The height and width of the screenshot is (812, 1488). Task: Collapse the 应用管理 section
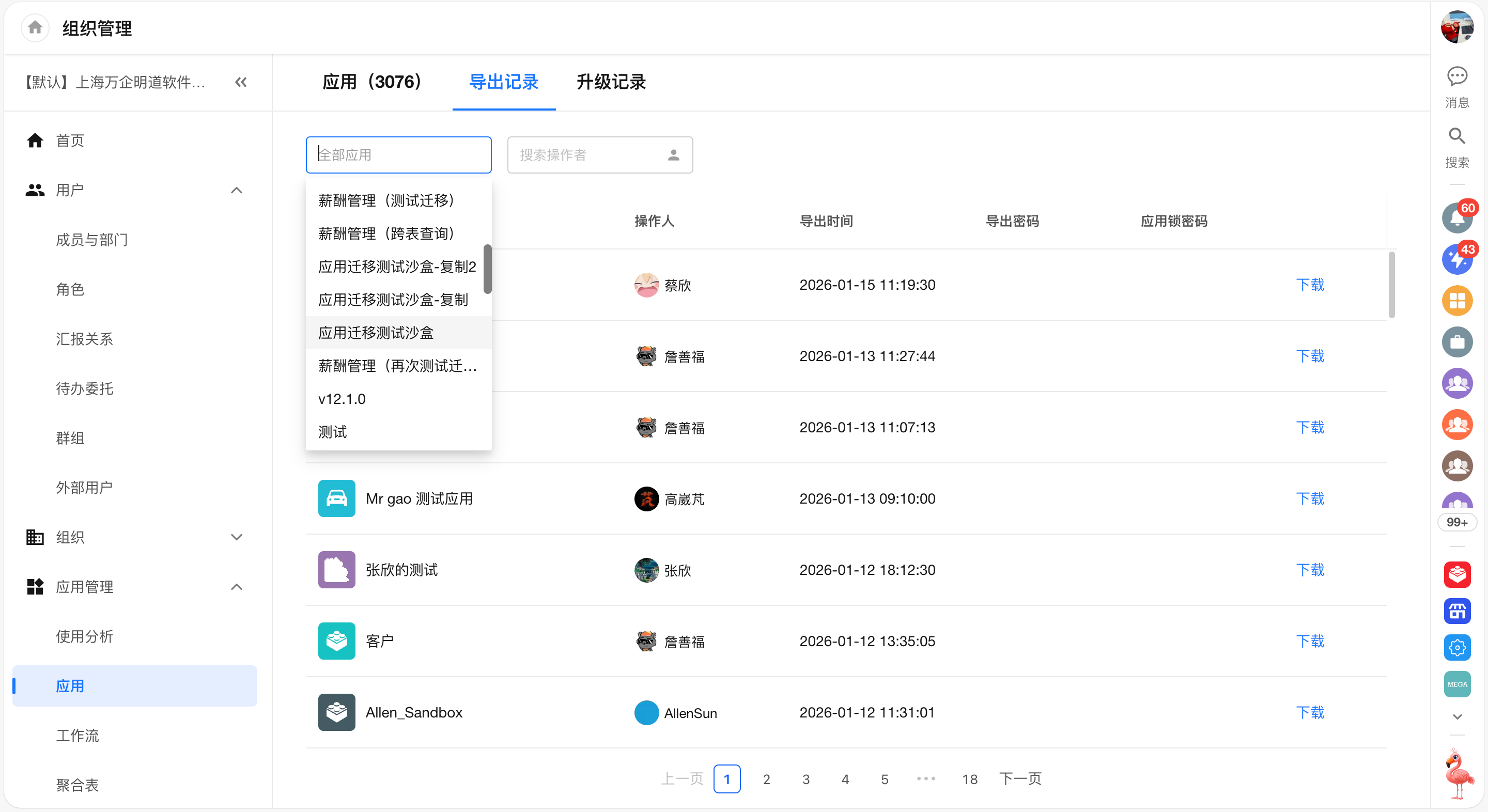(x=236, y=587)
